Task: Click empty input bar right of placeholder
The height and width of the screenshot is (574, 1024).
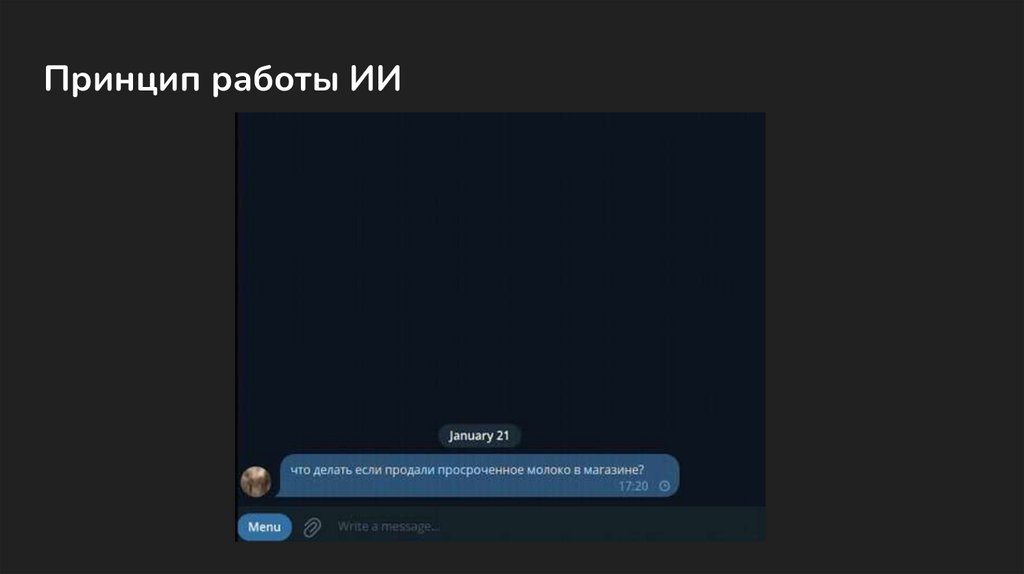Action: (x=601, y=526)
